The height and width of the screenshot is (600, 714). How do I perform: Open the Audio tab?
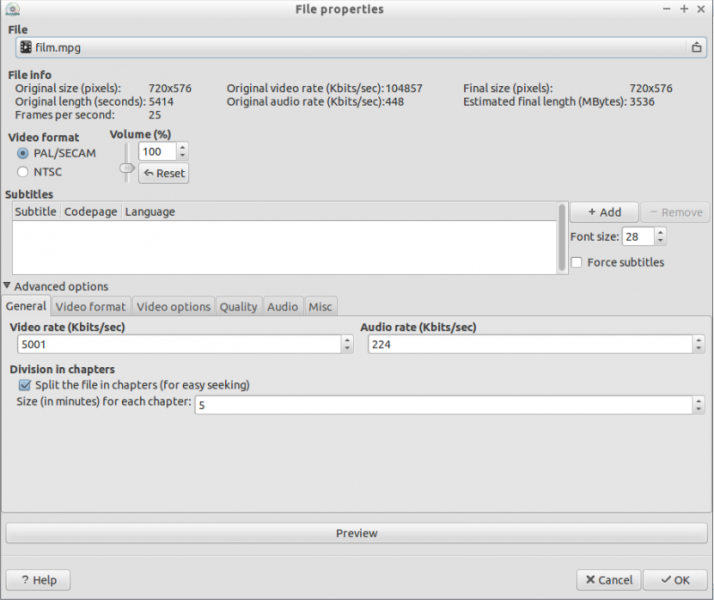pyautogui.click(x=282, y=307)
